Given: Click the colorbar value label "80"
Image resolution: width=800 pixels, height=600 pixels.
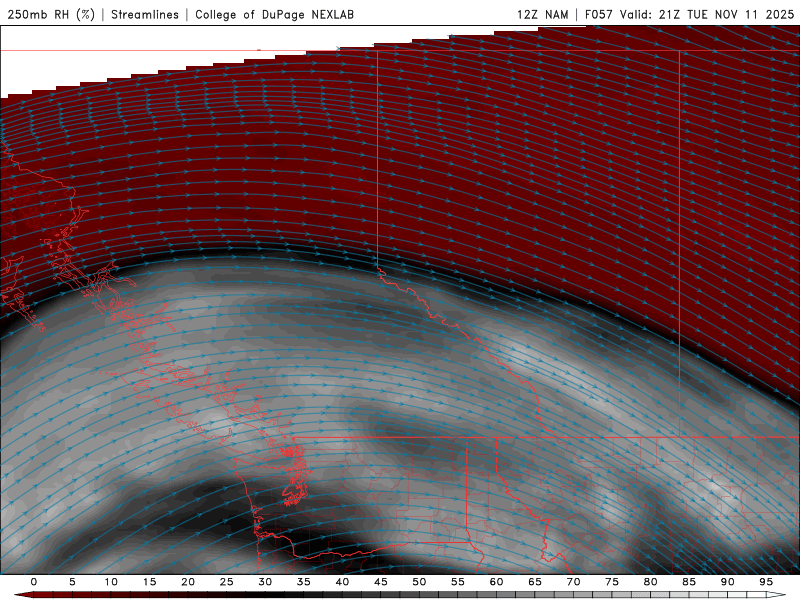Looking at the screenshot, I should [x=650, y=582].
